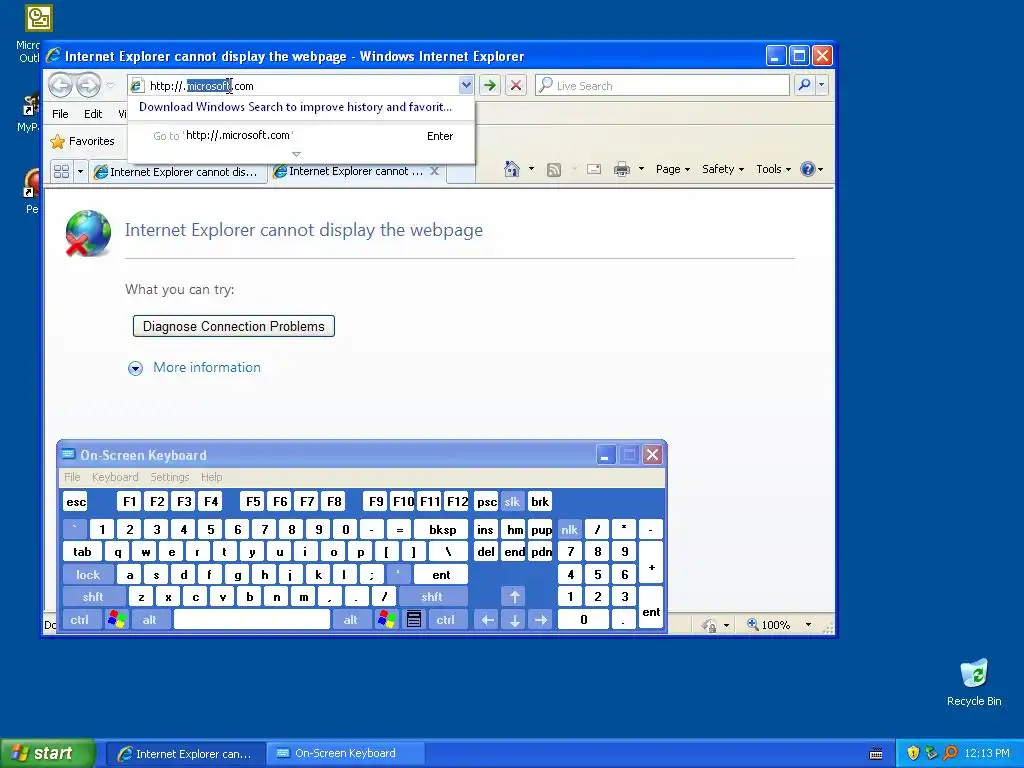Screen dimensions: 1024x768
Task: Click the right arrow key on keyboard
Action: pyautogui.click(x=541, y=619)
